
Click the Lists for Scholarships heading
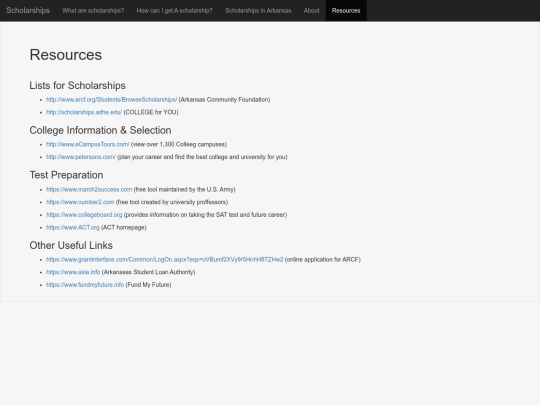coord(77,85)
